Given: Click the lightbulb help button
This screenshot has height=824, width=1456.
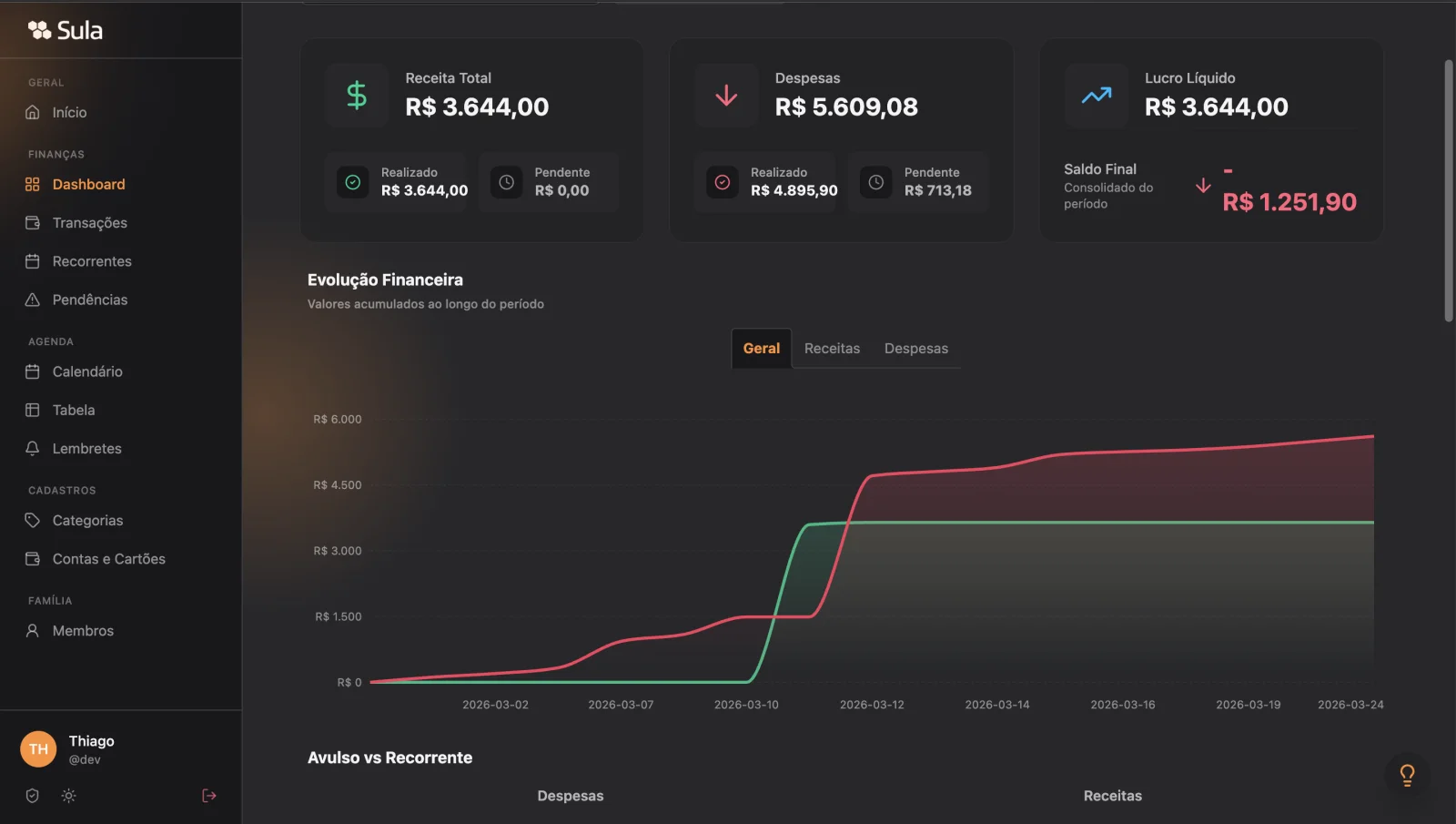Looking at the screenshot, I should click(x=1407, y=775).
